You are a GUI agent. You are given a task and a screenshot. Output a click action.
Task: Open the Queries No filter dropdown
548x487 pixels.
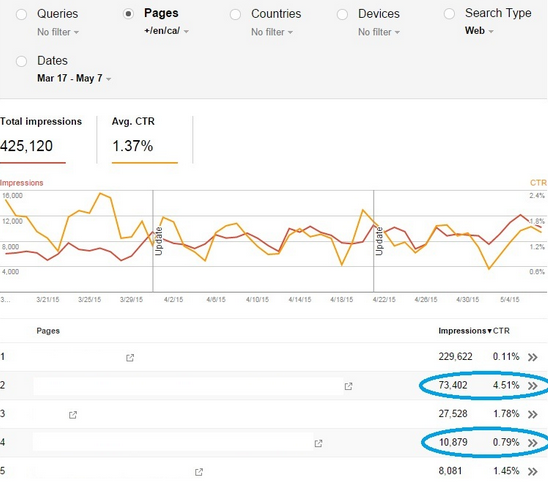pos(58,32)
